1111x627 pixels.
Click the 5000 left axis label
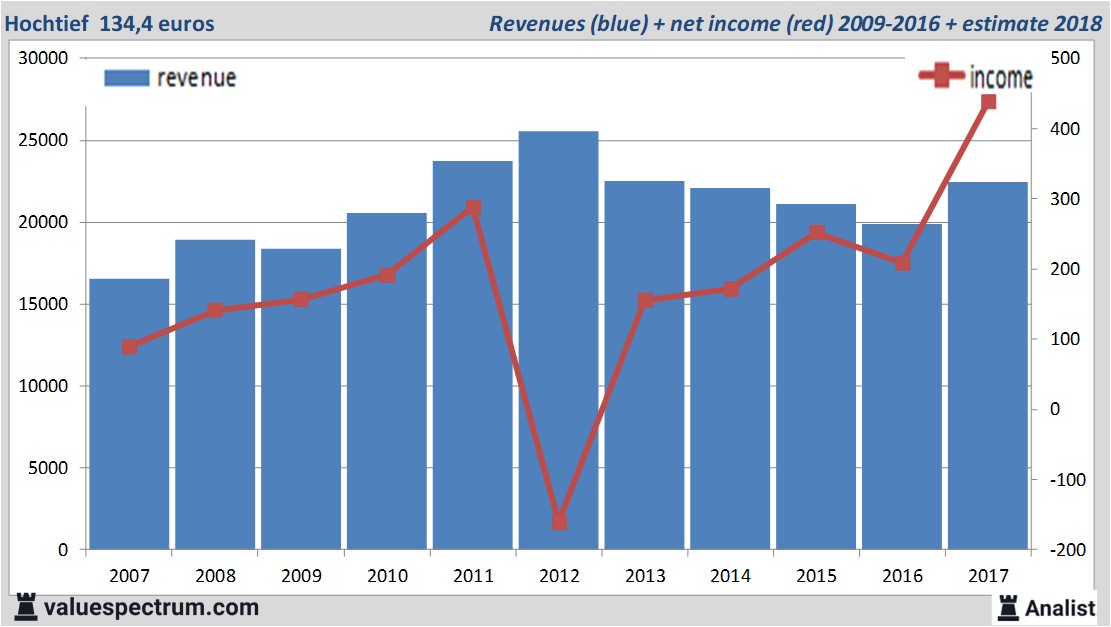[48, 468]
